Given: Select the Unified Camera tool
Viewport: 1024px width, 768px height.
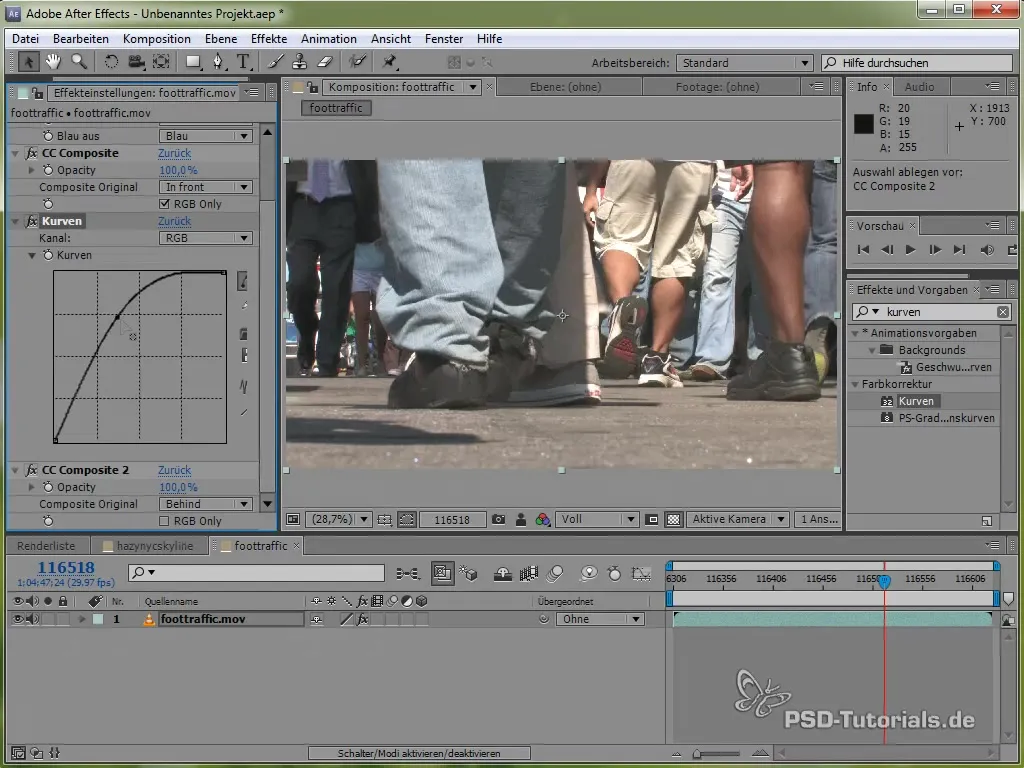Looking at the screenshot, I should (x=136, y=62).
